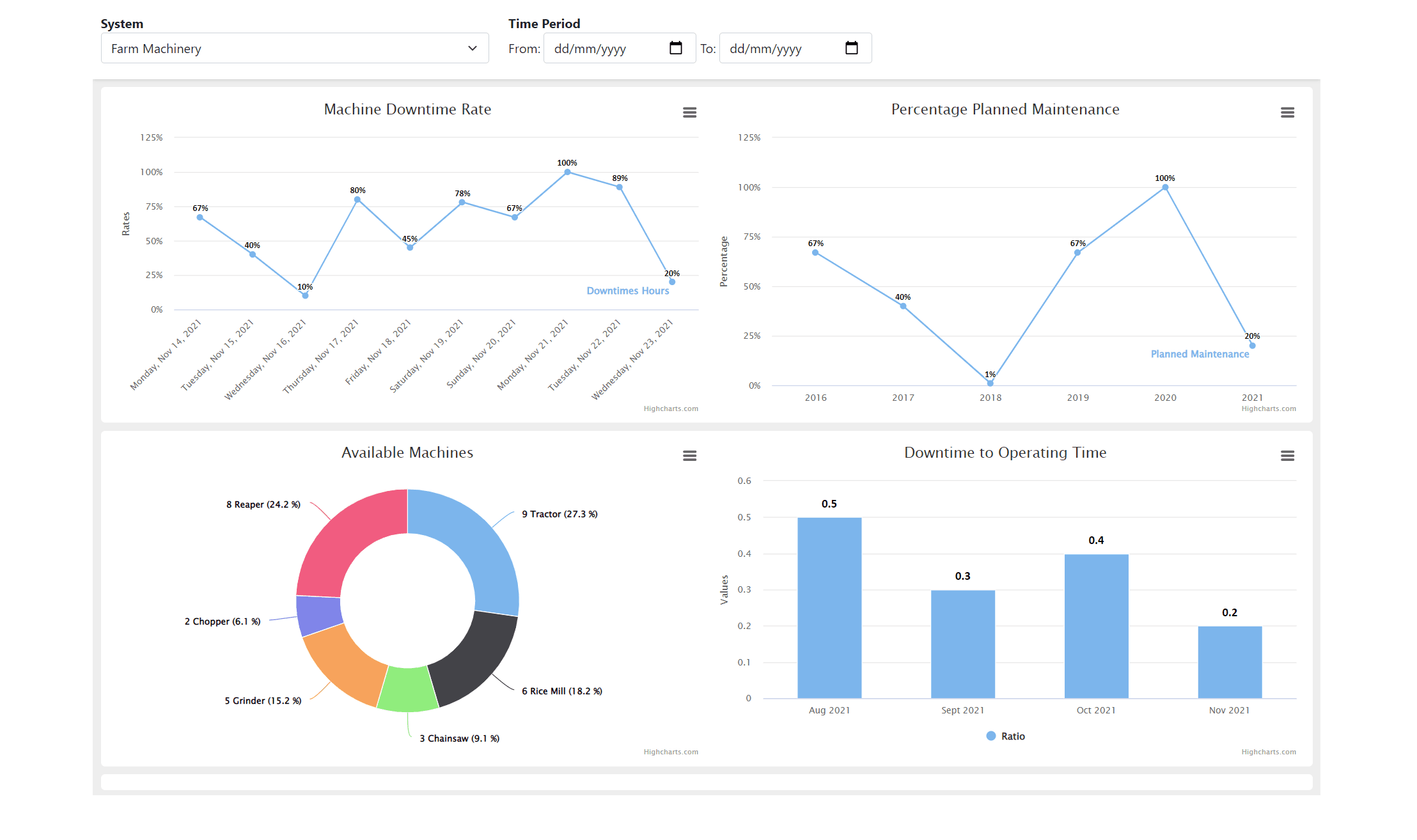Click the 'Available Machines' chart title

(x=407, y=453)
